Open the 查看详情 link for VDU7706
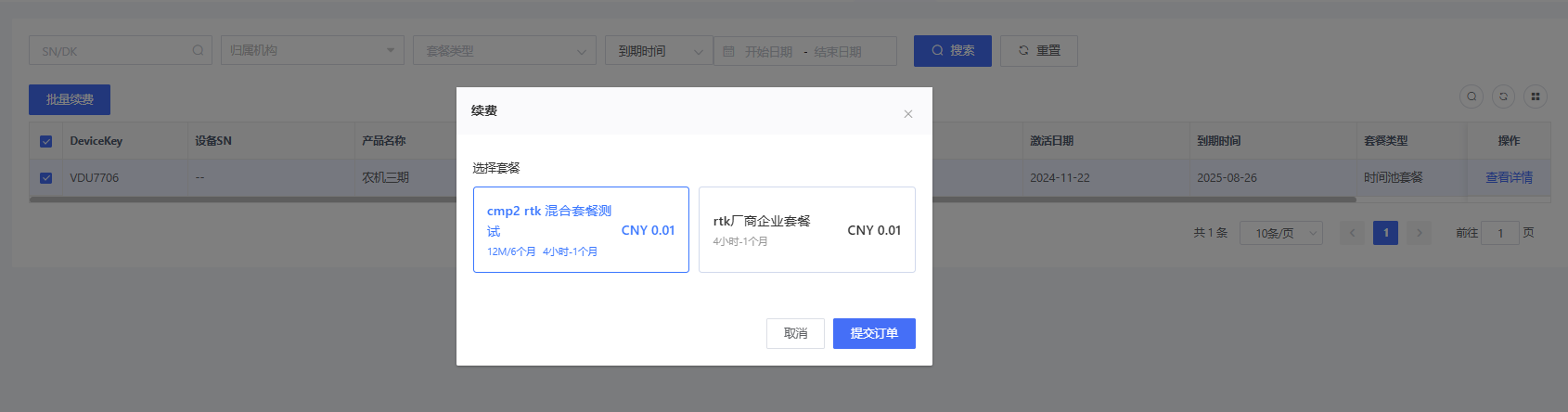 (x=1509, y=177)
